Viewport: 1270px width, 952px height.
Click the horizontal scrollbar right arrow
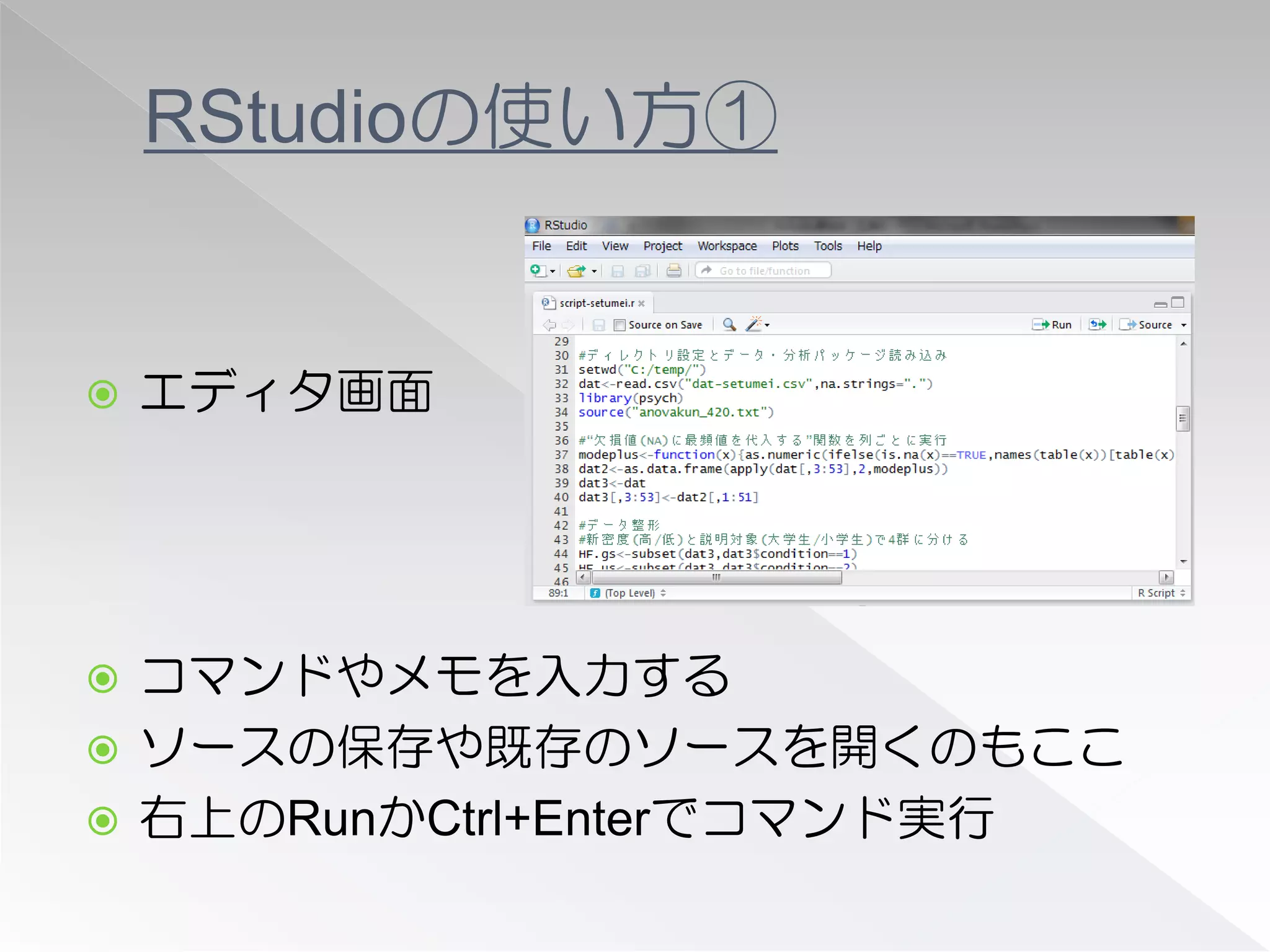[1166, 578]
